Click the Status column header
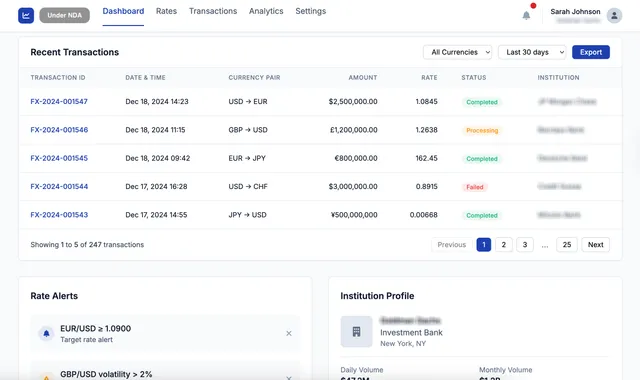Screen dimensions: 640x380 474,78
